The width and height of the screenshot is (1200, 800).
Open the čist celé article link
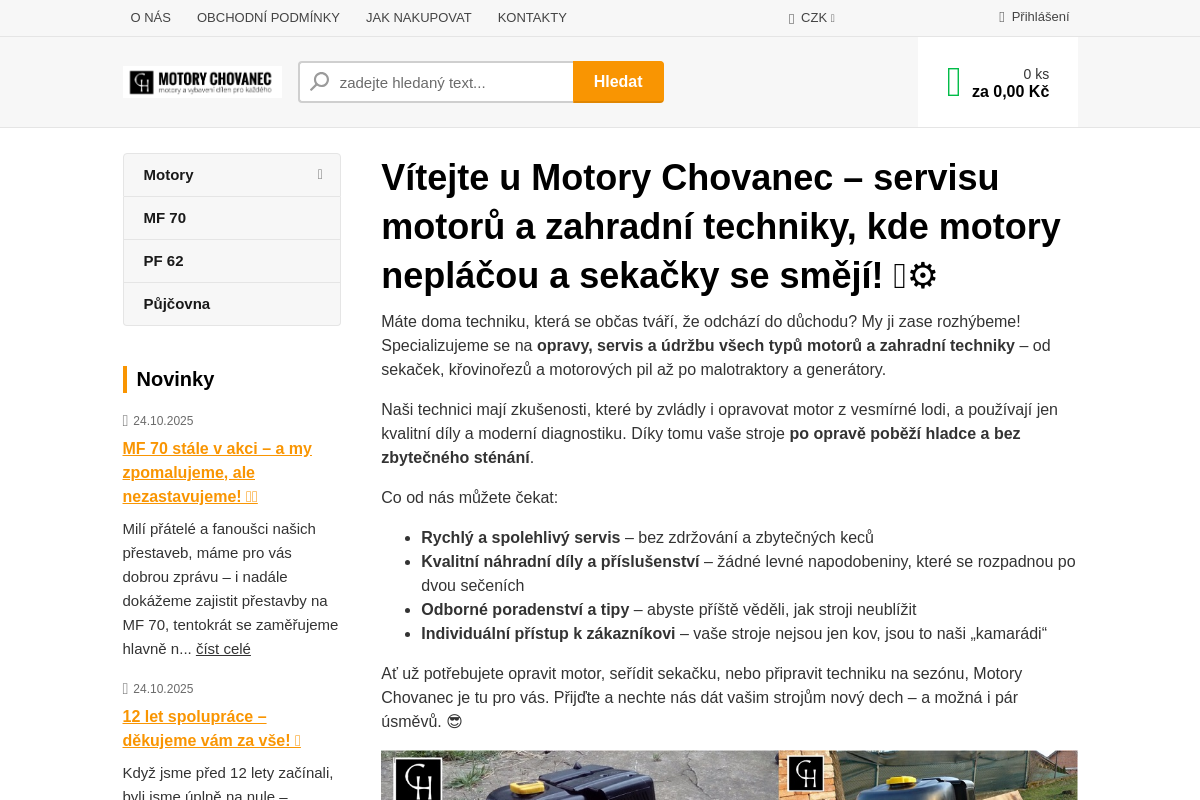point(223,648)
